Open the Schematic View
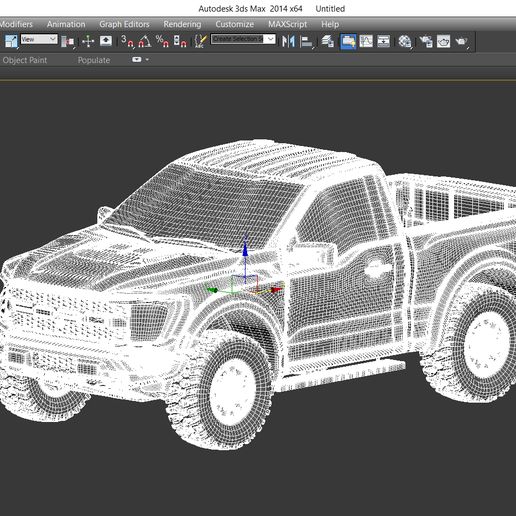This screenshot has height=516, width=516. pyautogui.click(x=384, y=41)
